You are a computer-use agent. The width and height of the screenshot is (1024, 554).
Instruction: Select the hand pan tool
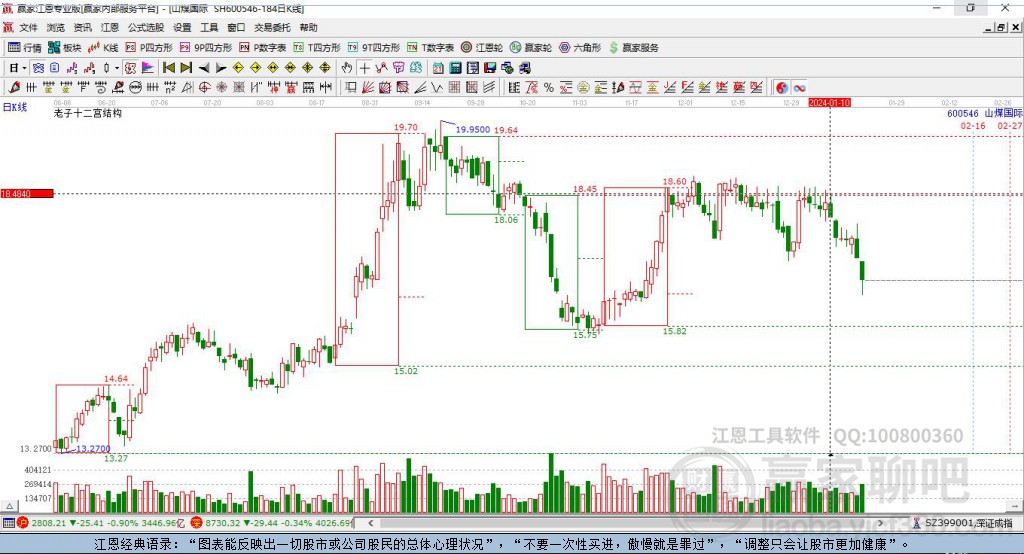pos(347,68)
